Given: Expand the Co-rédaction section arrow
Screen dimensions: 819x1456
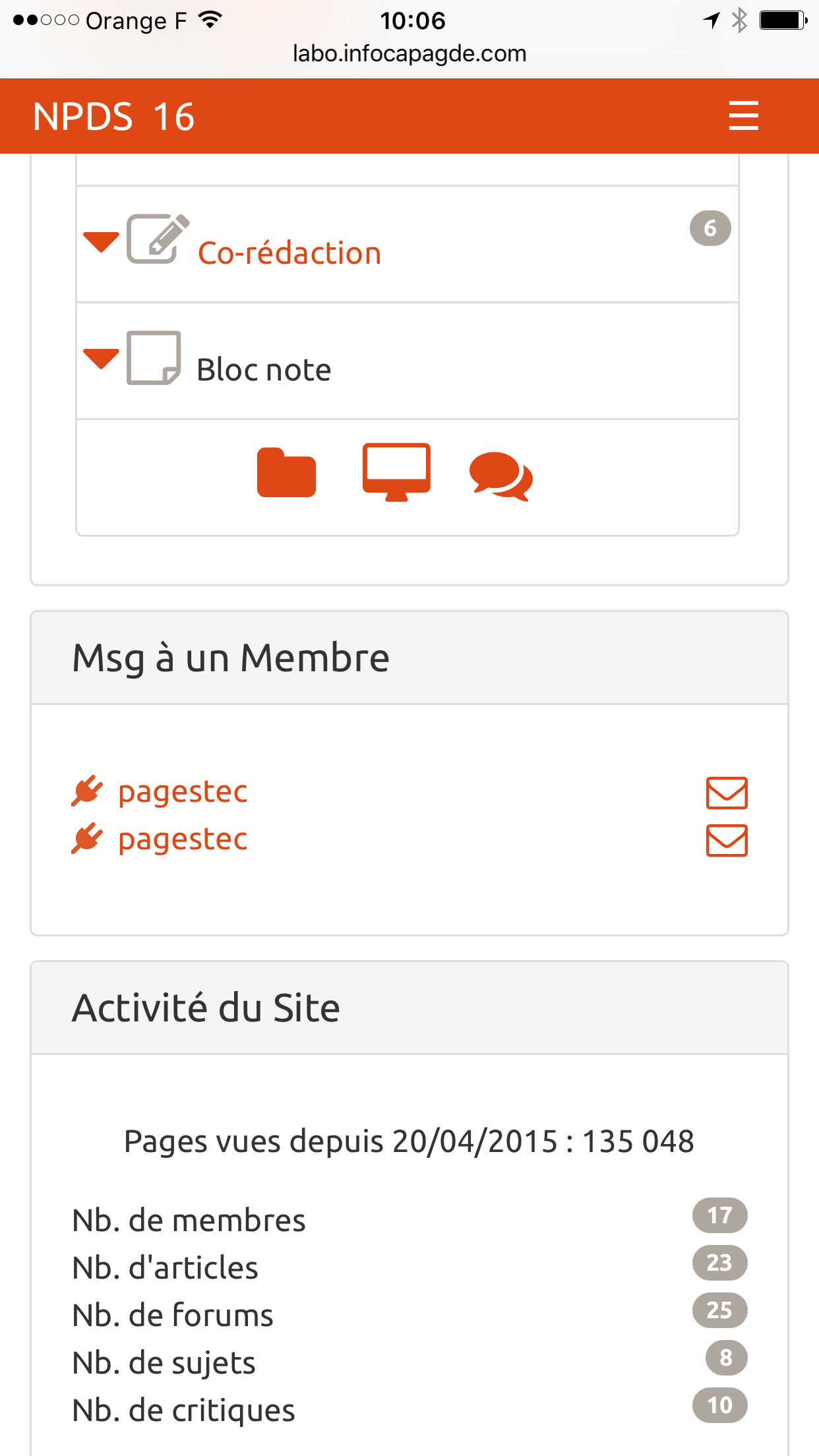Looking at the screenshot, I should click(101, 241).
